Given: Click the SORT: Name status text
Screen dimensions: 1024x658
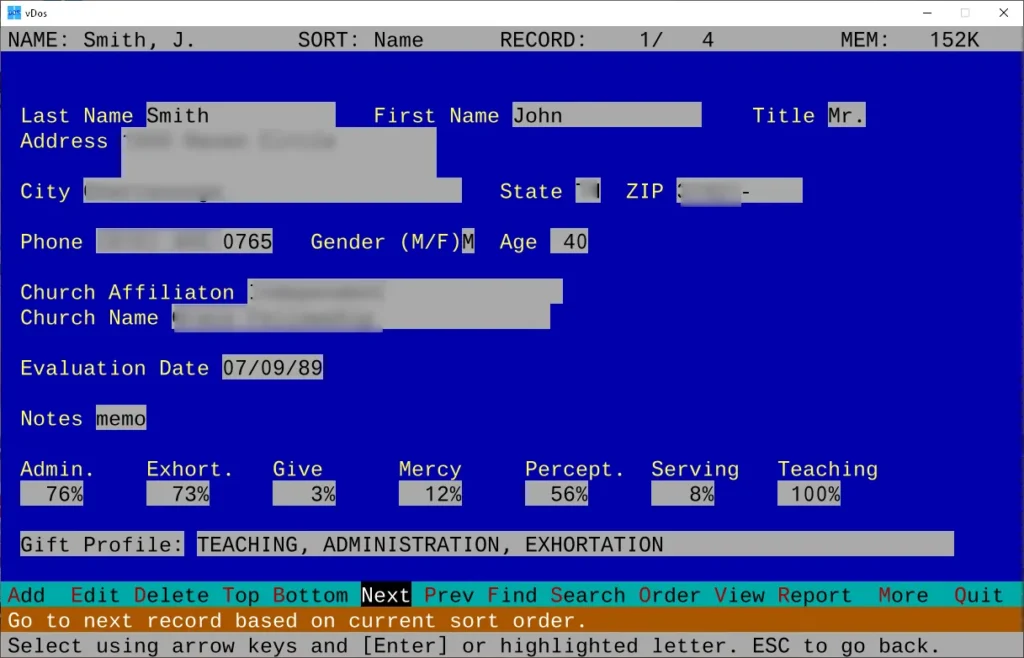Looking at the screenshot, I should pyautogui.click(x=360, y=40).
